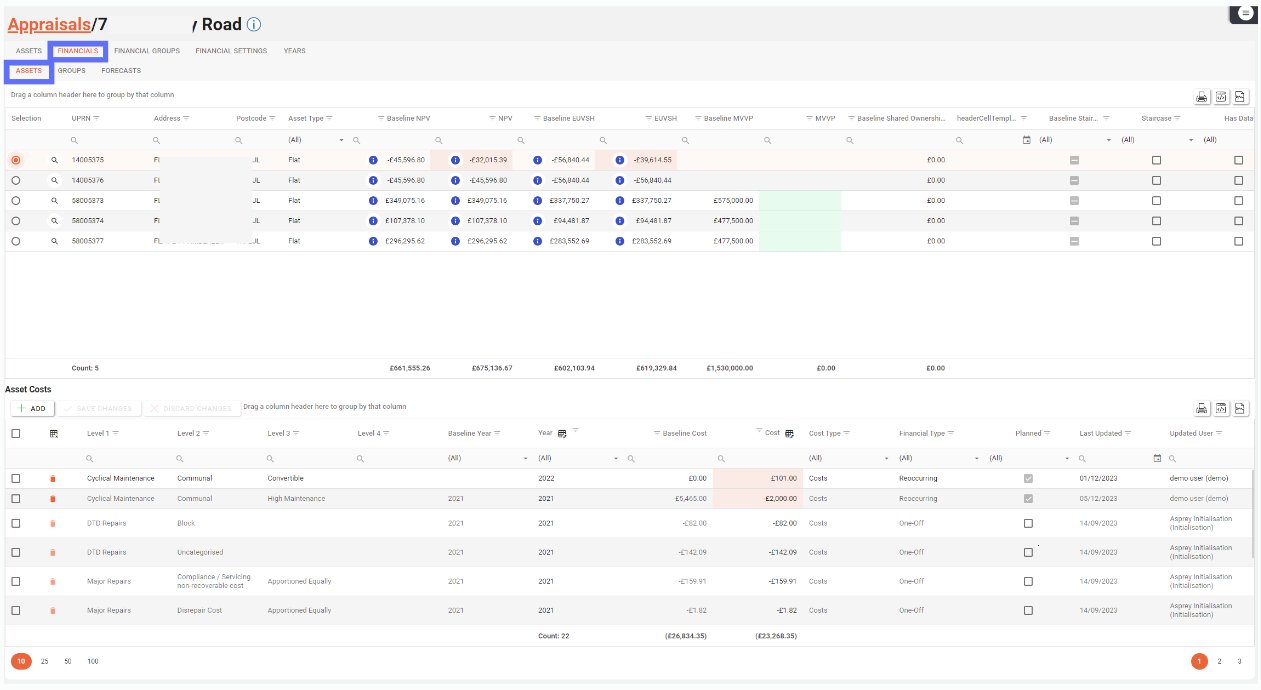This screenshot has height=690, width=1261.
Task: Delete the Compliance / Servicing cost row
Action: click(x=53, y=581)
